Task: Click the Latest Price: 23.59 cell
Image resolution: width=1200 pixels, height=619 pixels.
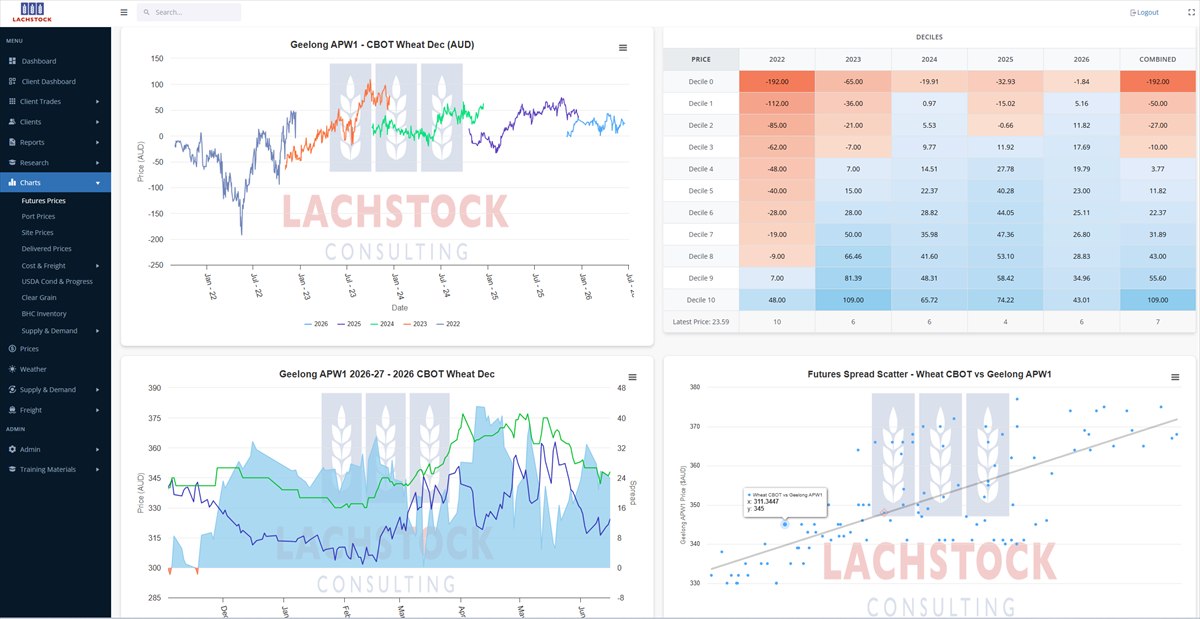Action: (x=701, y=322)
